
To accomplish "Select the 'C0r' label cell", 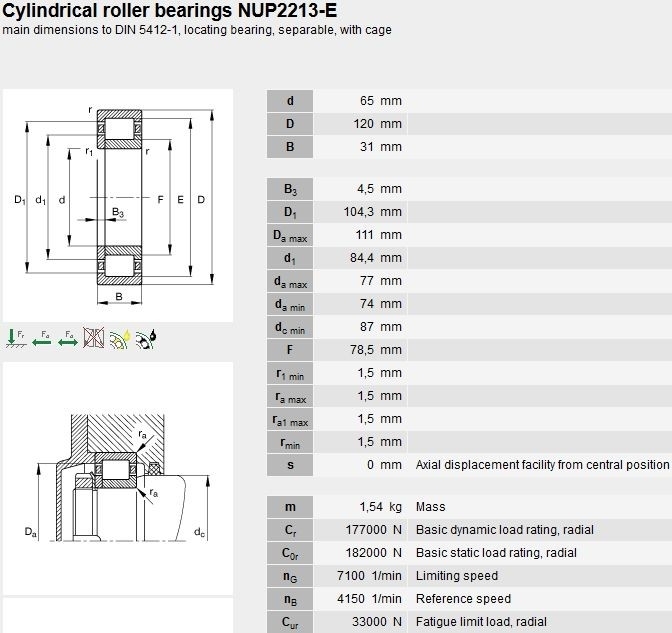I will click(290, 553).
